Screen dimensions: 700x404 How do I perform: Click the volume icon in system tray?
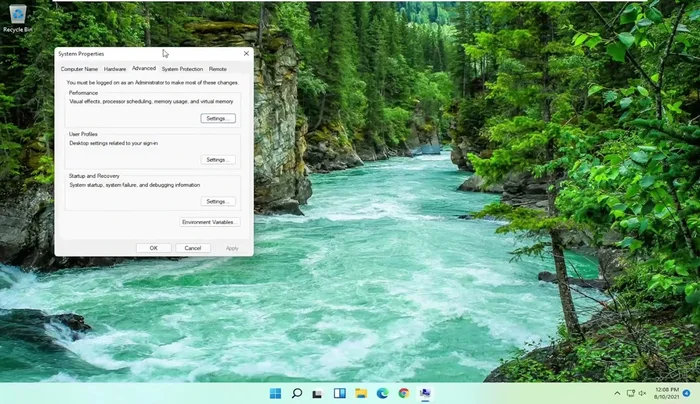[x=642, y=393]
